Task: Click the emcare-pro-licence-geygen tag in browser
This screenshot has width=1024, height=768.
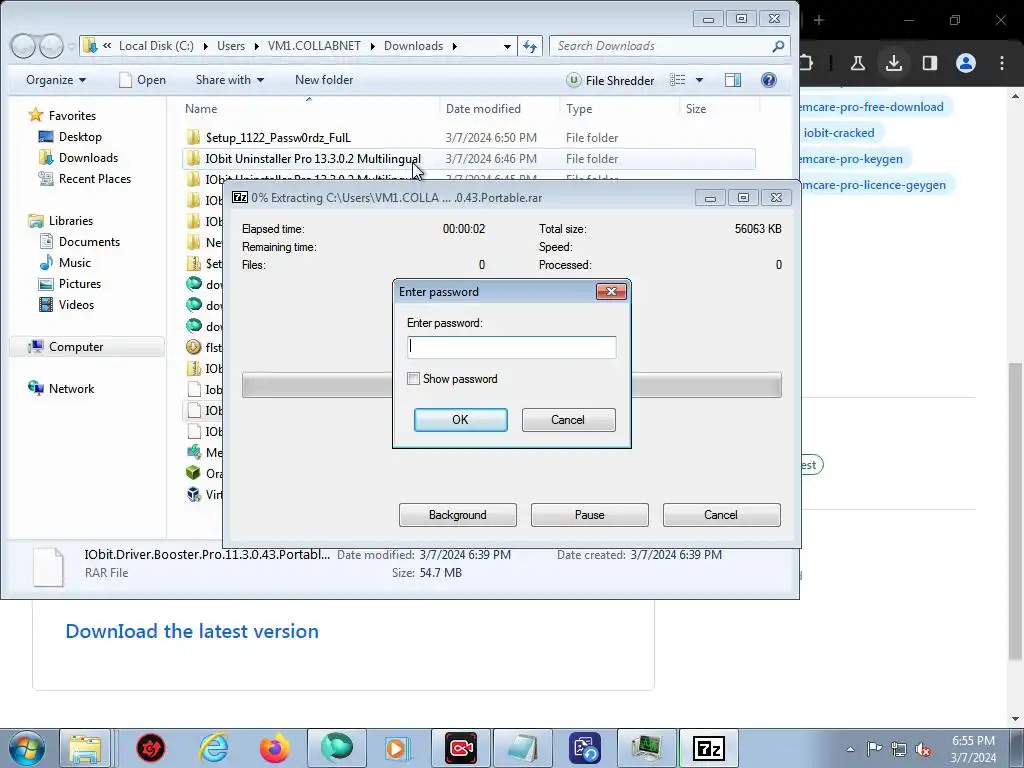Action: click(x=874, y=185)
